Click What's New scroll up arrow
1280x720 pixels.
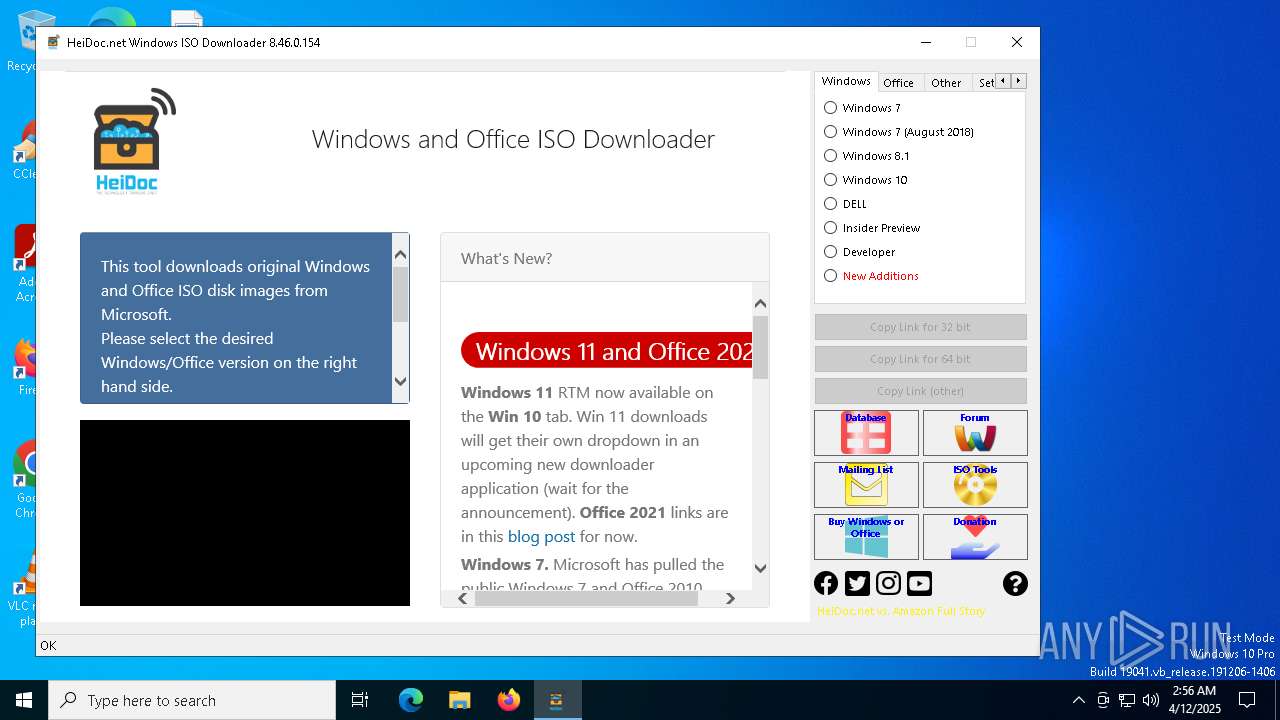760,303
